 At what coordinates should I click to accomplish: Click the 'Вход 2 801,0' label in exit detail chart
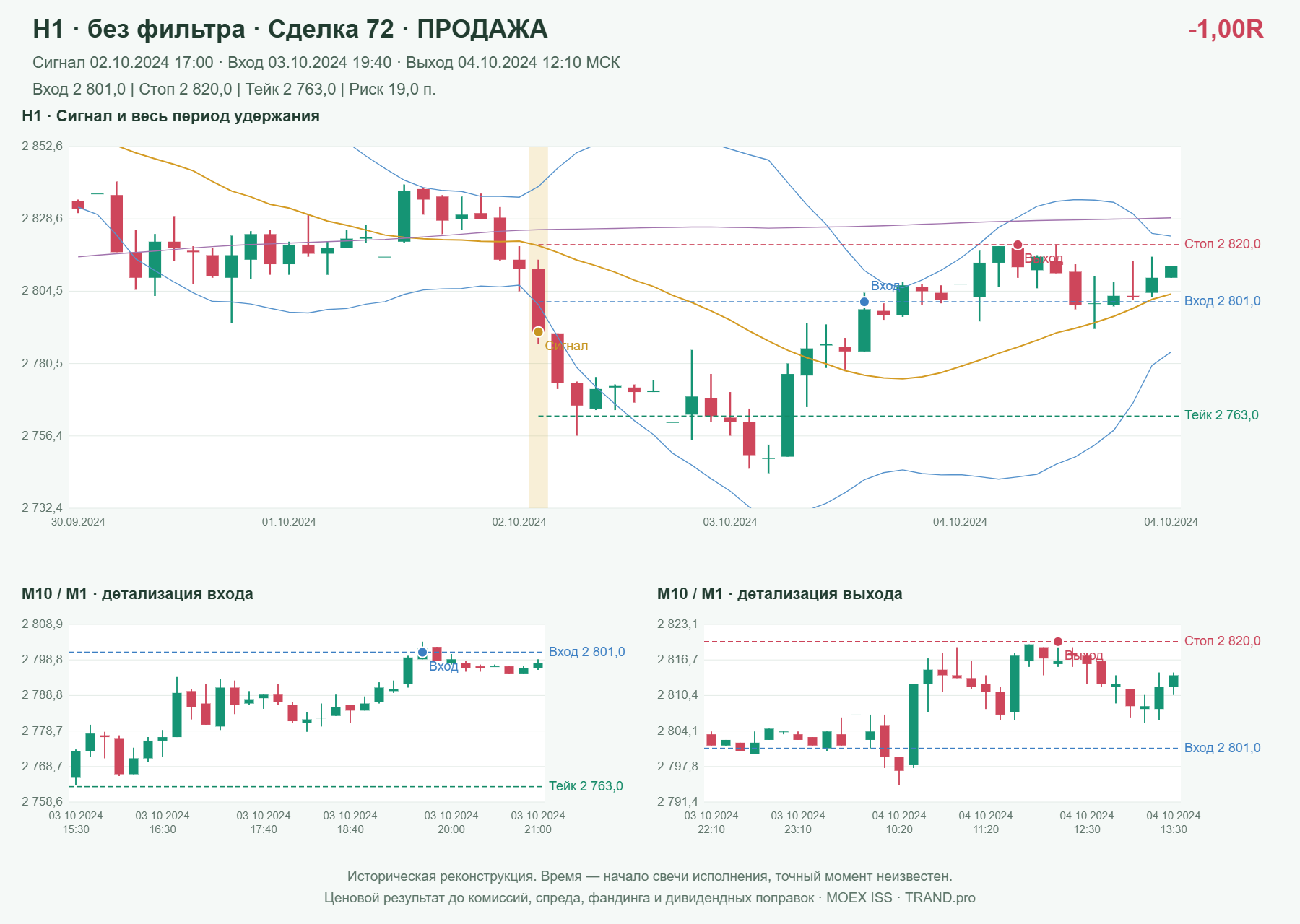(1222, 748)
